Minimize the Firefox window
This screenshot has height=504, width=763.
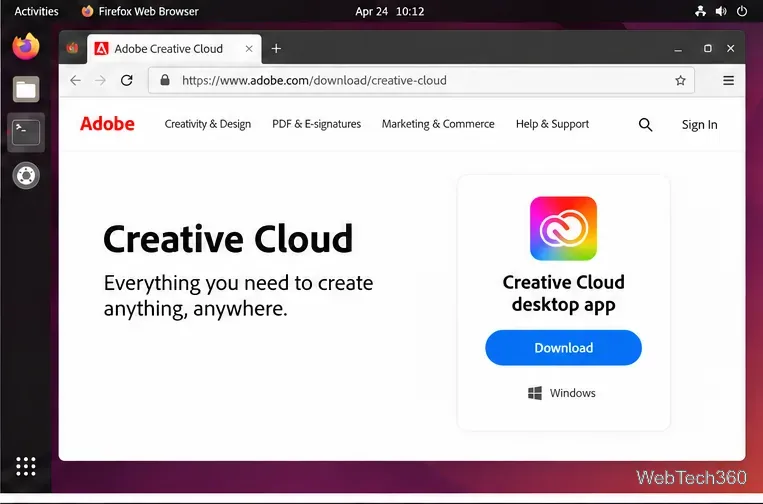[678, 49]
